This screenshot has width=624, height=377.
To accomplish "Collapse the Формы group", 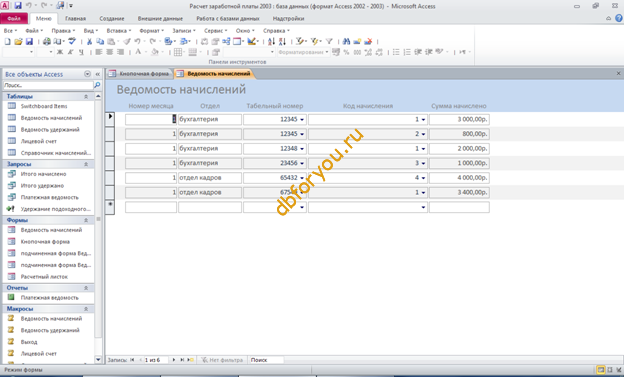I will pyautogui.click(x=86, y=220).
